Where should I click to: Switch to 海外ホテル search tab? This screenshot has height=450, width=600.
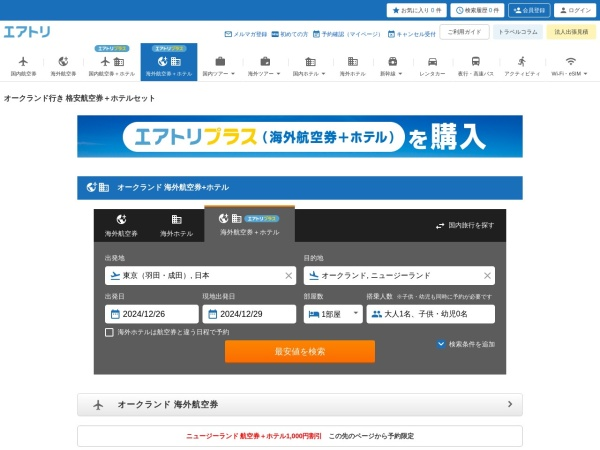176,226
